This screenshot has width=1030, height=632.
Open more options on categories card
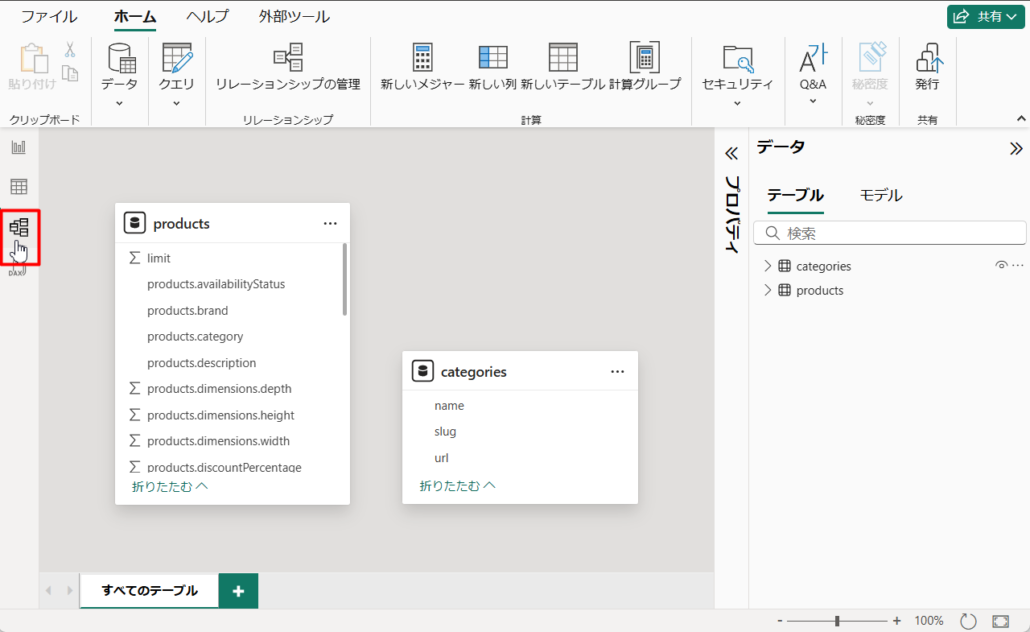(x=617, y=371)
